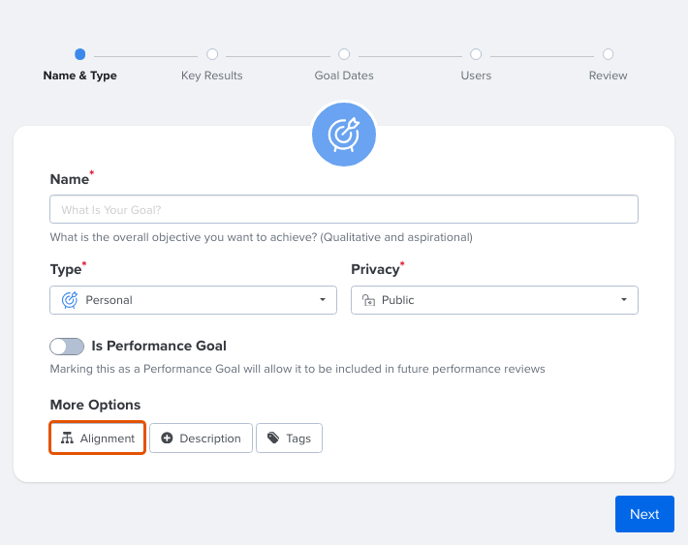The width and height of the screenshot is (688, 545).
Task: Click the Name goal input field
Action: [x=344, y=209]
